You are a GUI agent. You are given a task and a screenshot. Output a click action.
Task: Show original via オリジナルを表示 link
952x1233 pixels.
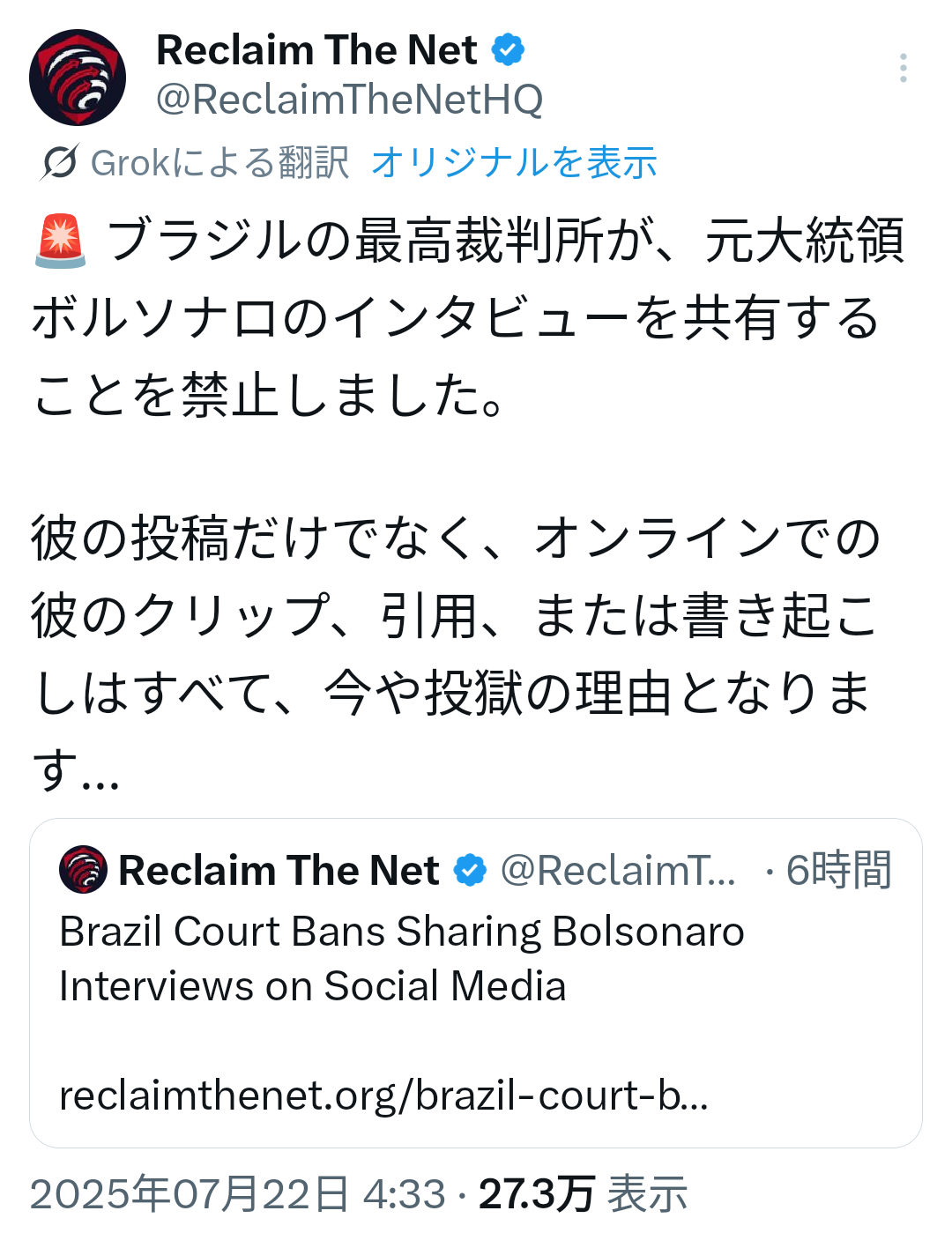(x=515, y=162)
